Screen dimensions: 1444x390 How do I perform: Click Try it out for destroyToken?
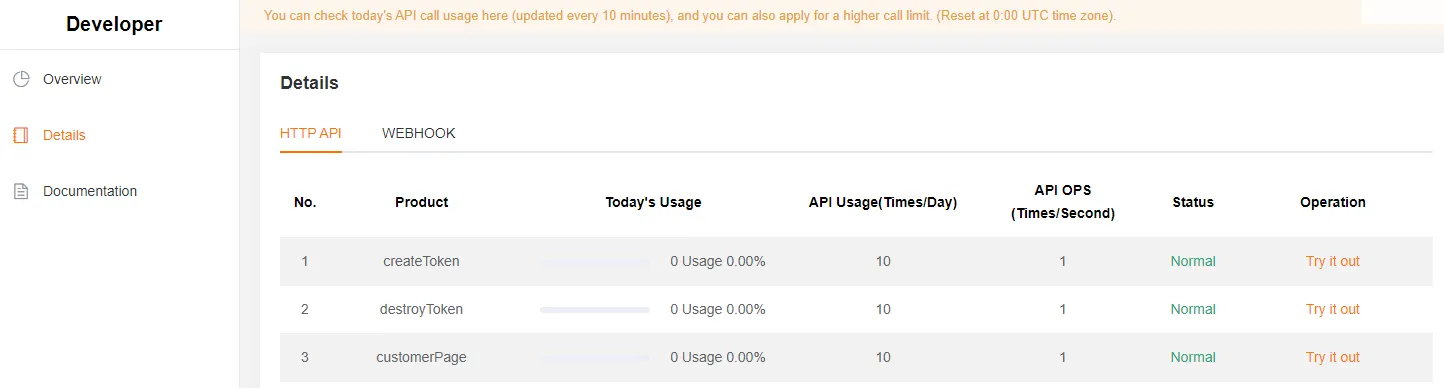(x=1333, y=309)
